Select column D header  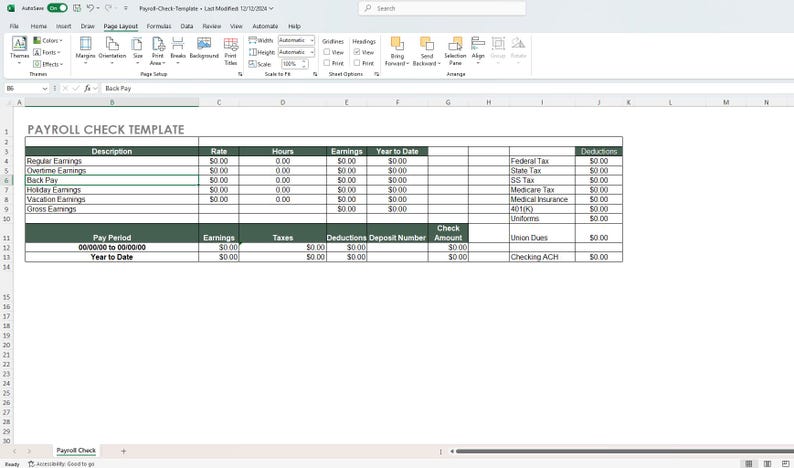tap(283, 102)
